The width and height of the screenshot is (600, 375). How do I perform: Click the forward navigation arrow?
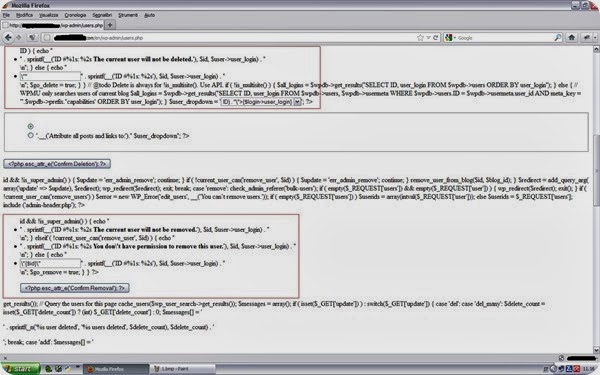pyautogui.click(x=18, y=38)
